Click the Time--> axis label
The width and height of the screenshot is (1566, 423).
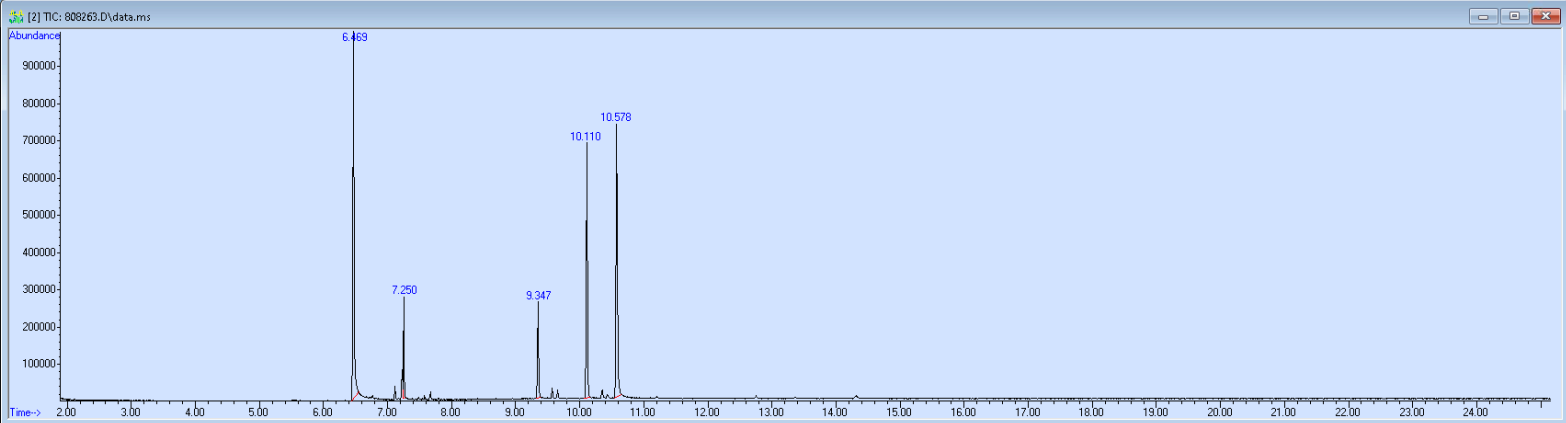[26, 412]
